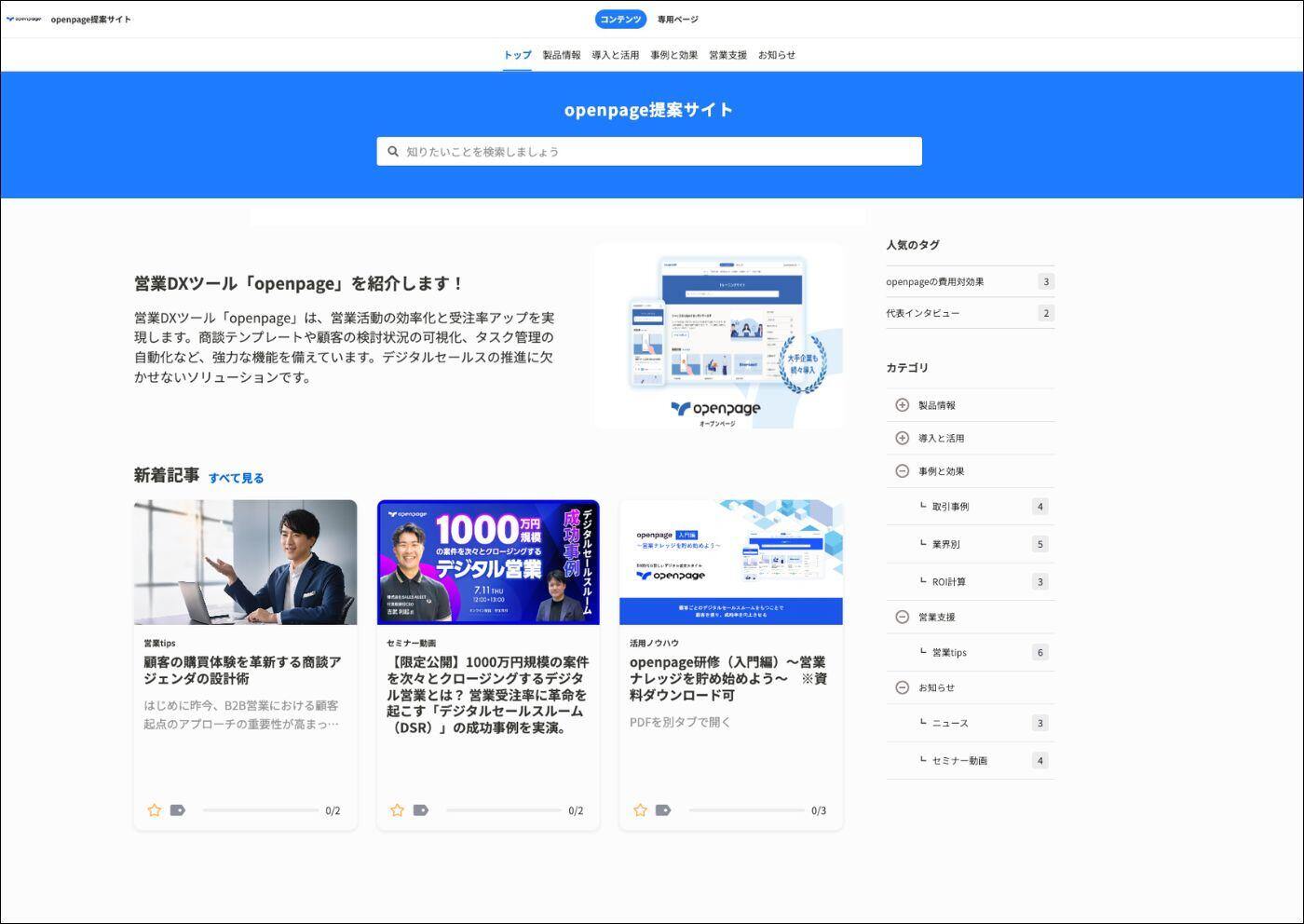Viewport: 1304px width, 924px height.
Task: Click progress bar on 【限定公開】 seminar card
Action: click(504, 810)
